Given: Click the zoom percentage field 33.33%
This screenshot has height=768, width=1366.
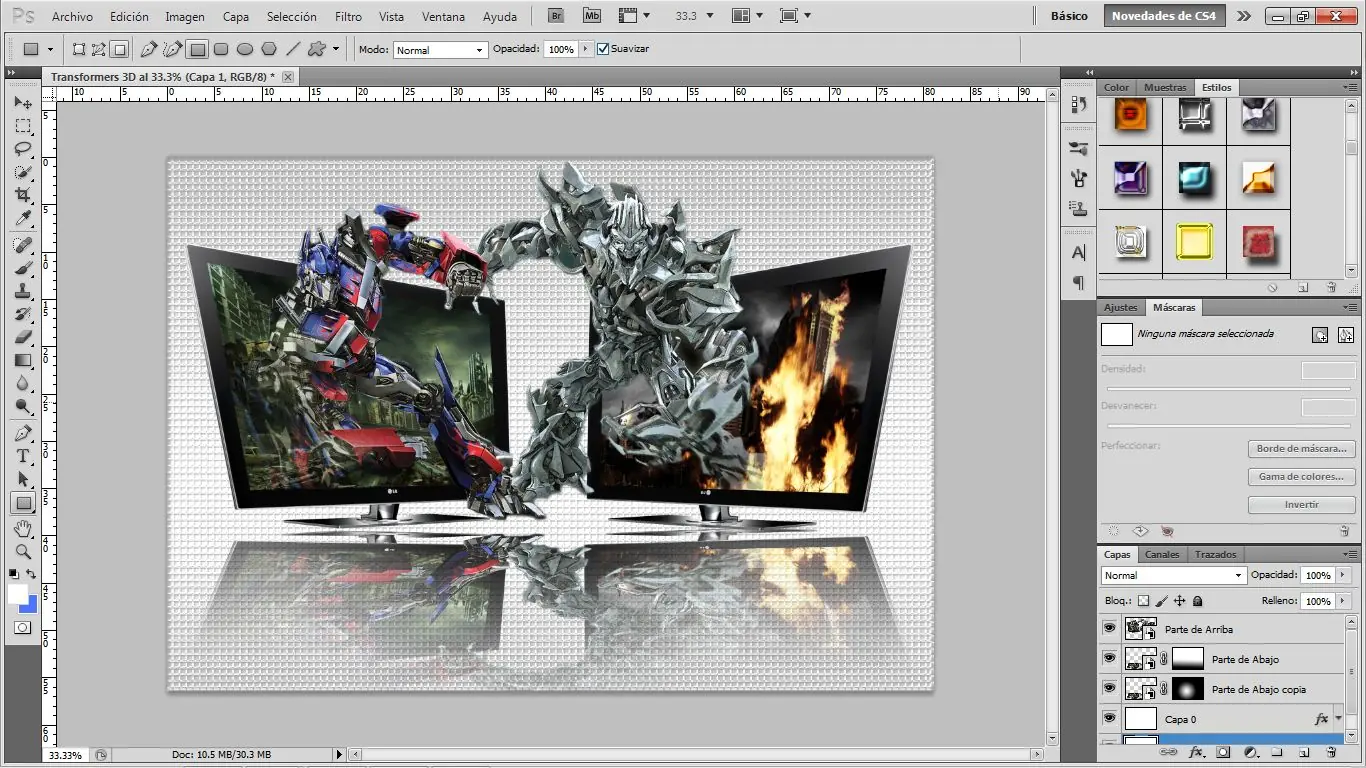Looking at the screenshot, I should click(x=66, y=754).
